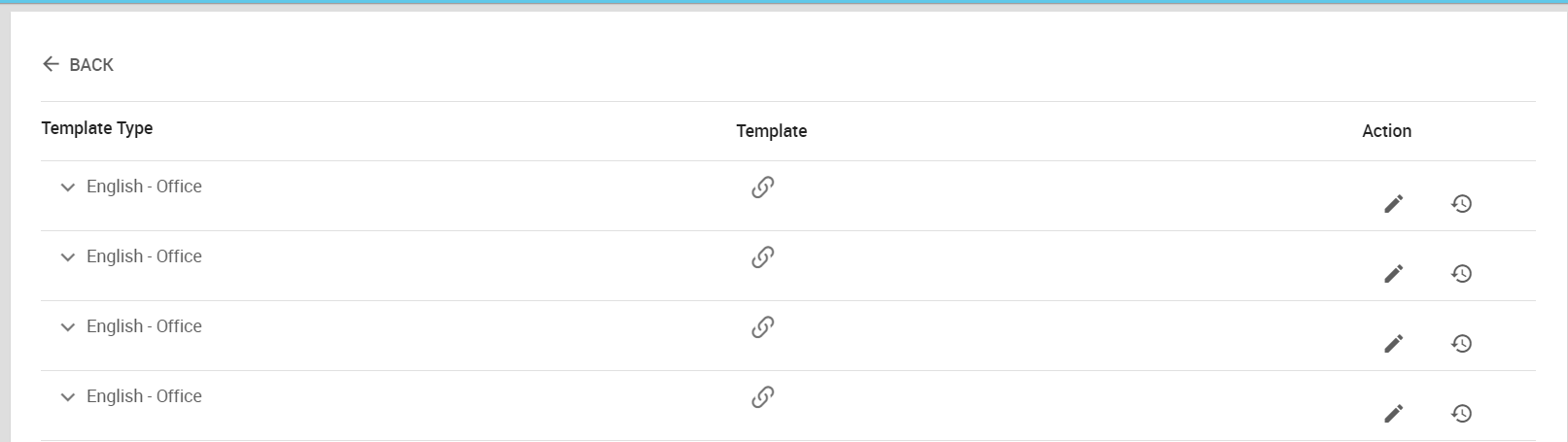1568x442 pixels.
Task: Expand the second English - Office row
Action: click(x=67, y=257)
